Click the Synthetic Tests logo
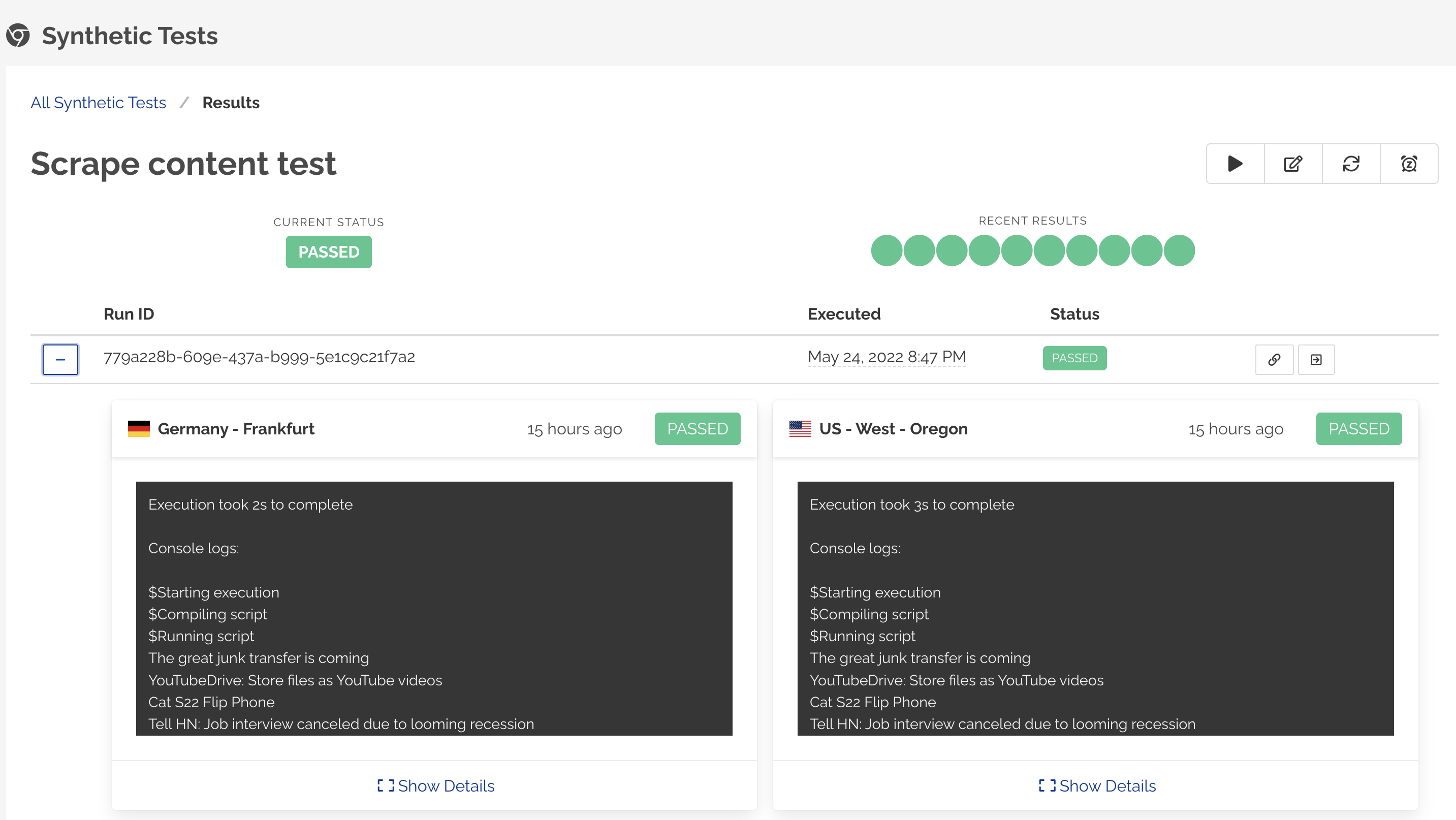1456x820 pixels. pyautogui.click(x=18, y=35)
